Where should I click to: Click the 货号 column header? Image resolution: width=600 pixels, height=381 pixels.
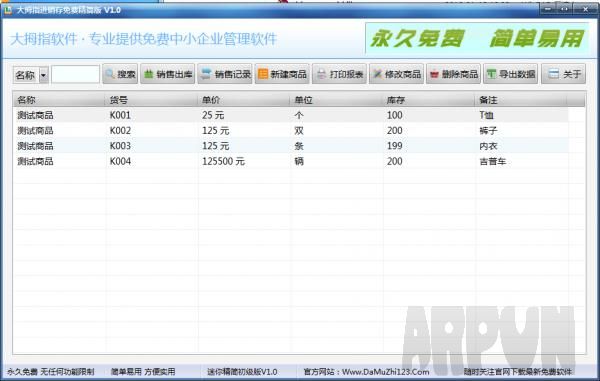(x=151, y=100)
